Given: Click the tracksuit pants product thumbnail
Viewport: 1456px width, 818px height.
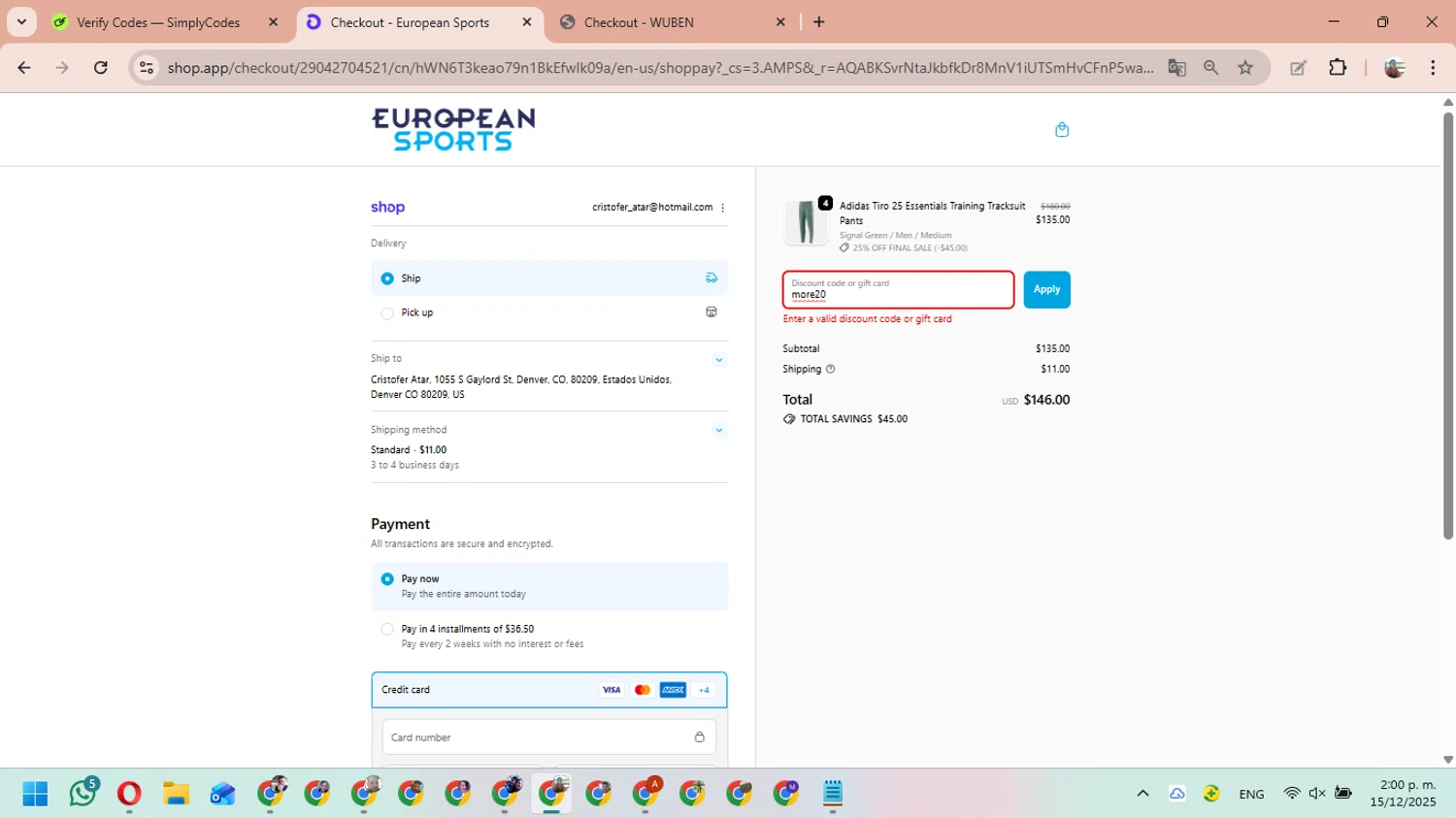Looking at the screenshot, I should click(806, 222).
